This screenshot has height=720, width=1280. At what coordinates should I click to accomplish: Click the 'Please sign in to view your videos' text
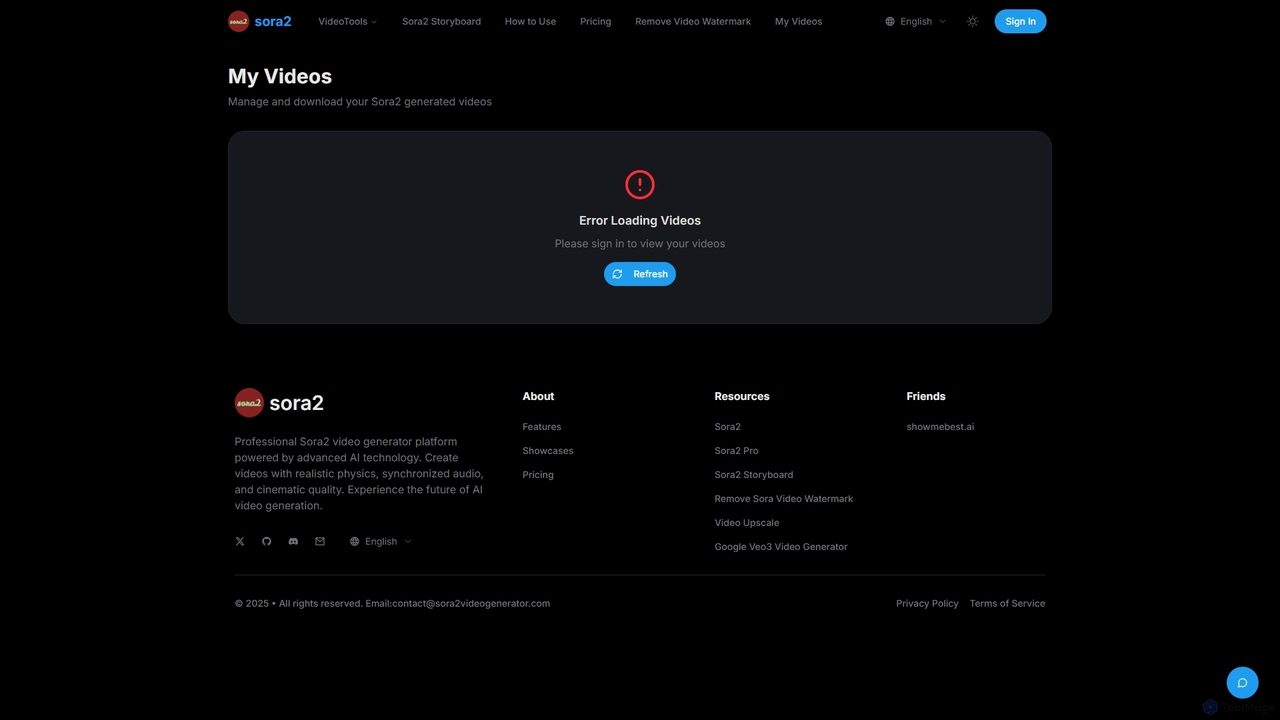pos(640,243)
